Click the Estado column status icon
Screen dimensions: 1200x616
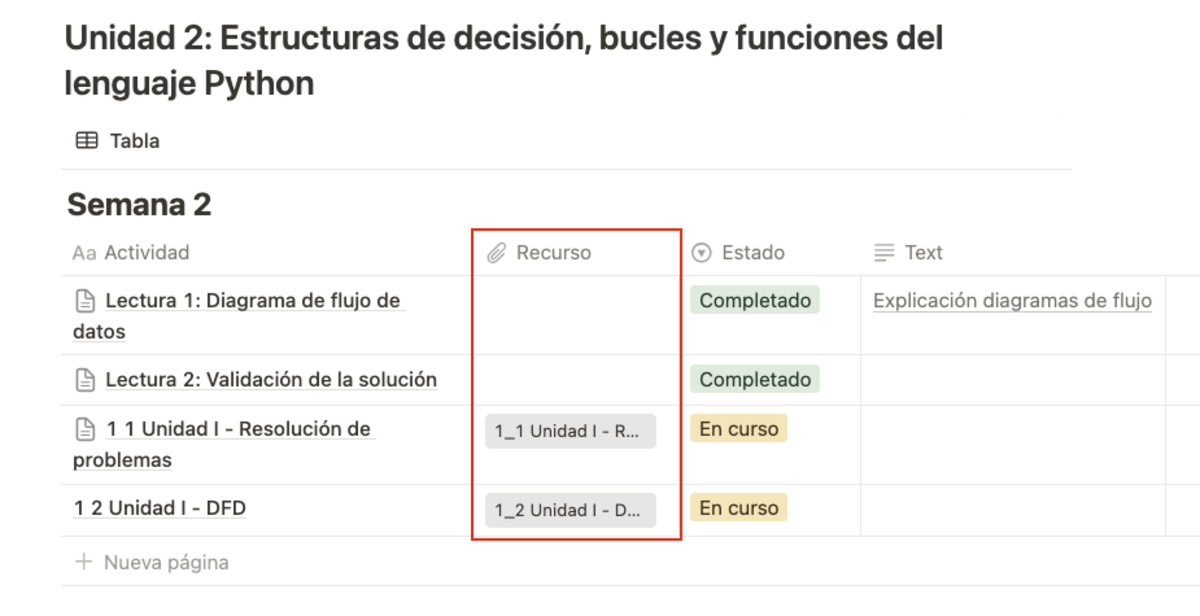click(702, 254)
